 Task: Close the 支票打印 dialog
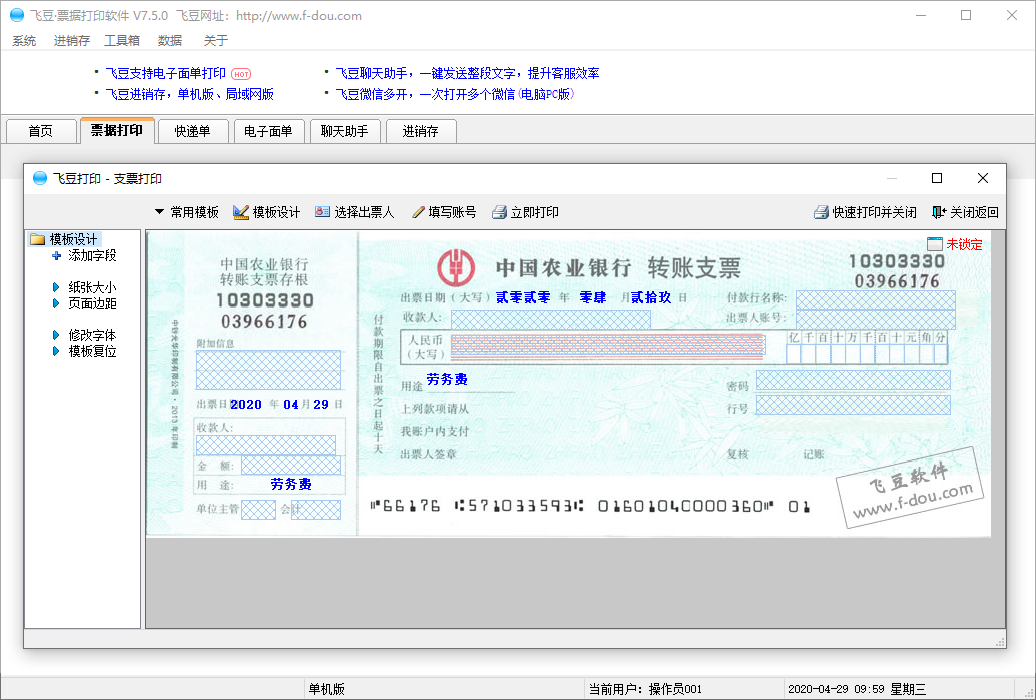pyautogui.click(x=982, y=178)
